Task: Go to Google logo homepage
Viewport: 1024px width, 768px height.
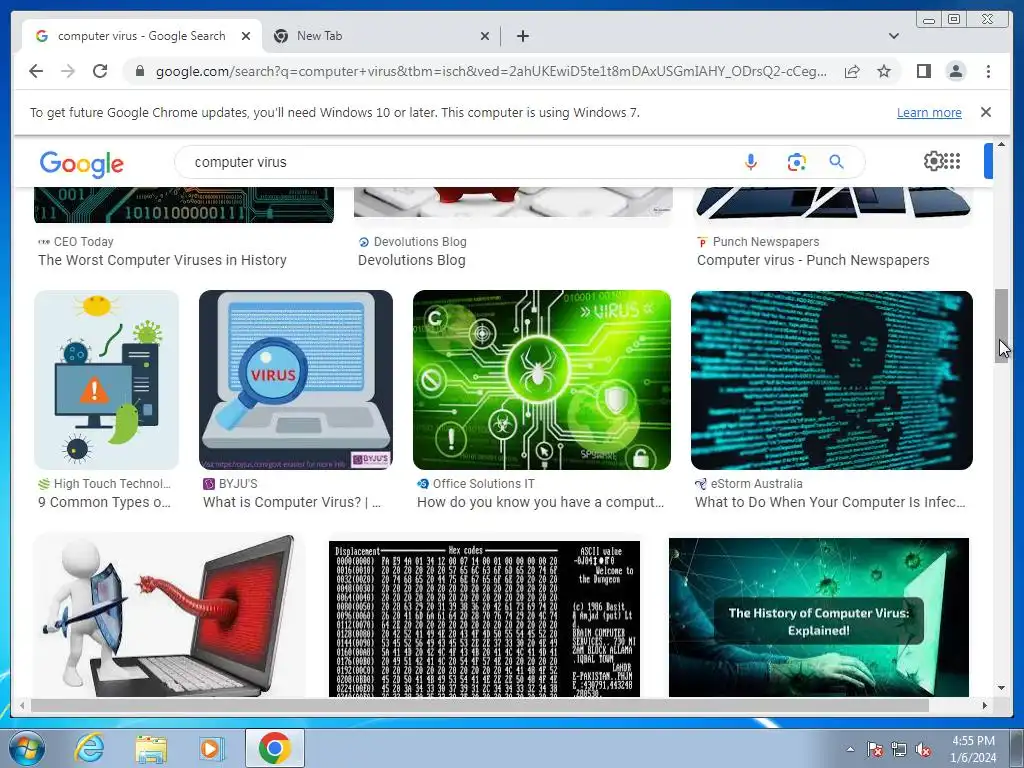Action: click(82, 164)
